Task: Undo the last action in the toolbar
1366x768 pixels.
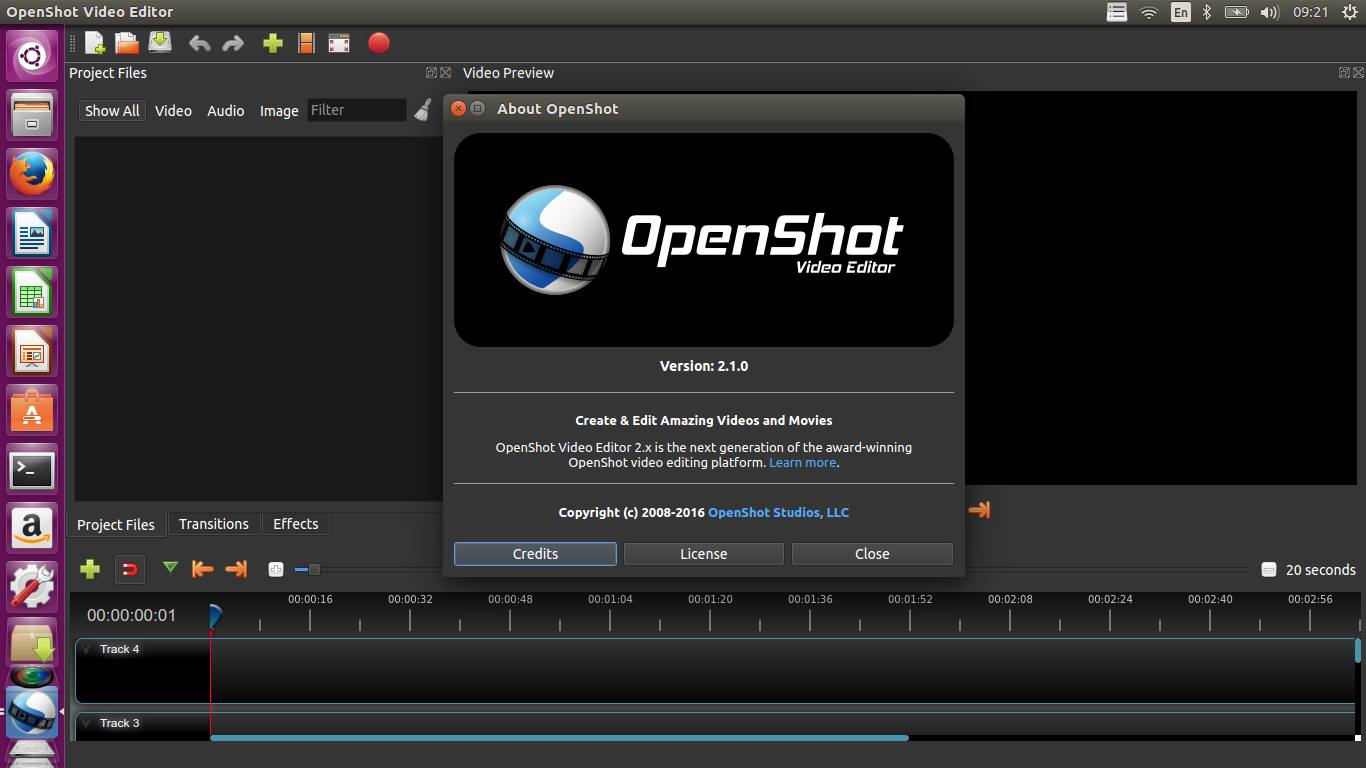Action: click(199, 43)
